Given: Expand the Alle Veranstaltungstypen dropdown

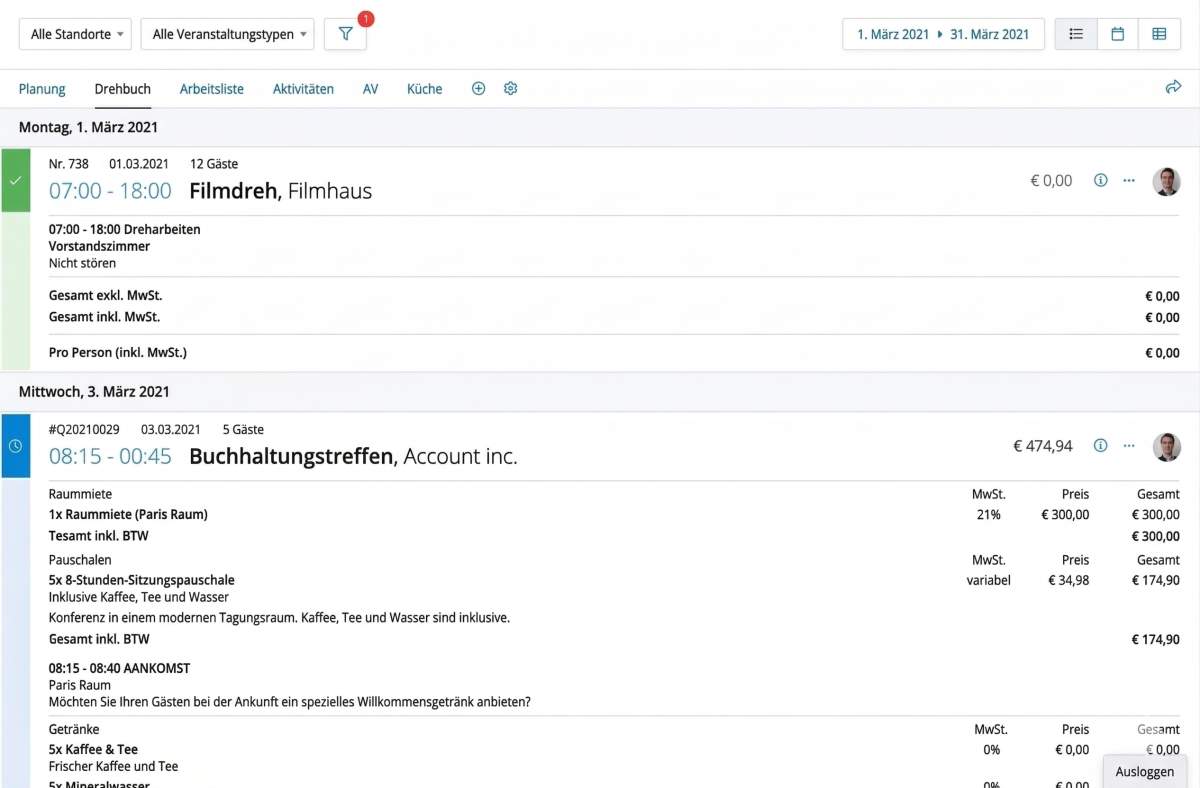Looking at the screenshot, I should (x=227, y=34).
